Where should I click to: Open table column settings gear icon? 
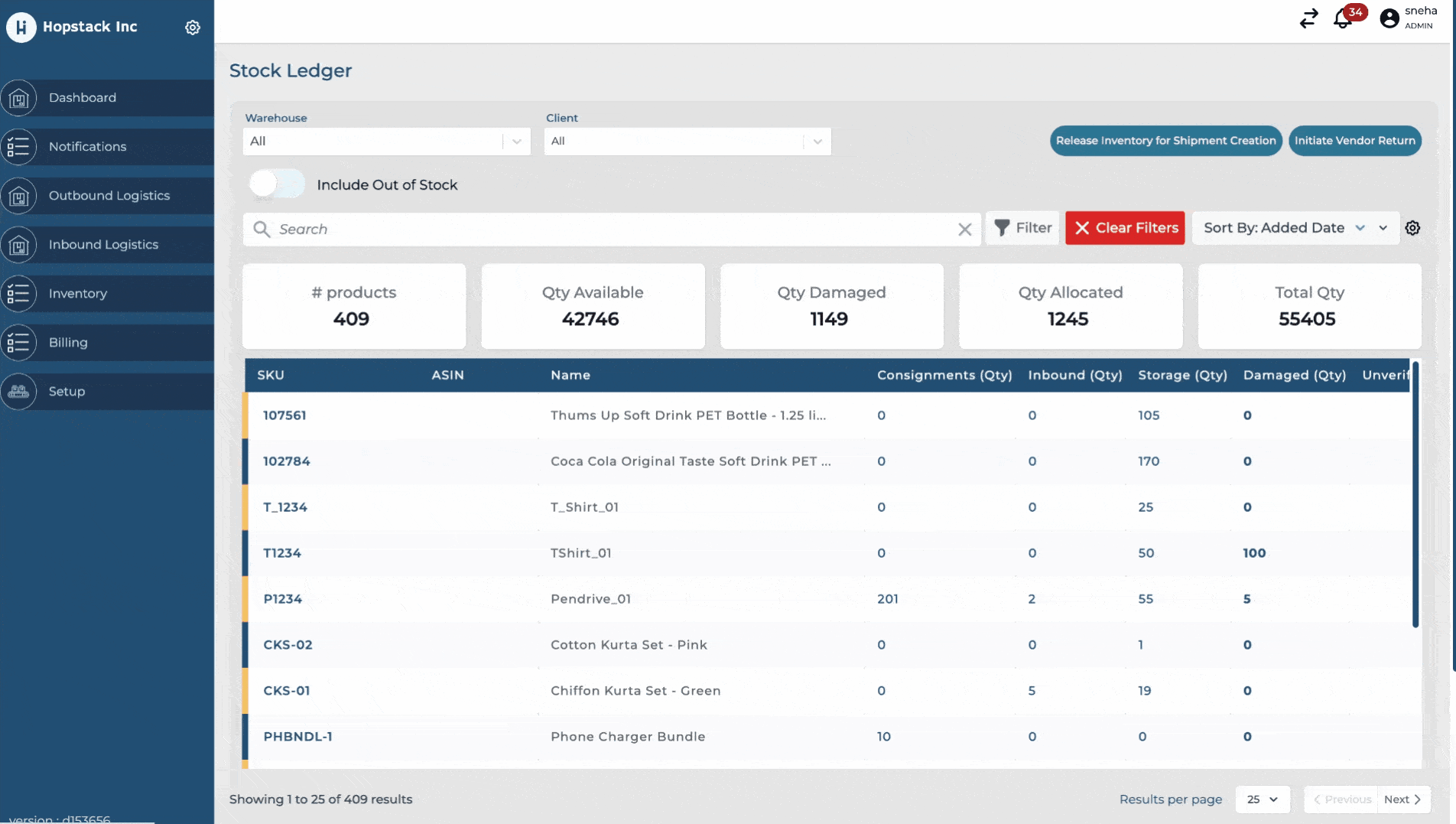pyautogui.click(x=1412, y=228)
